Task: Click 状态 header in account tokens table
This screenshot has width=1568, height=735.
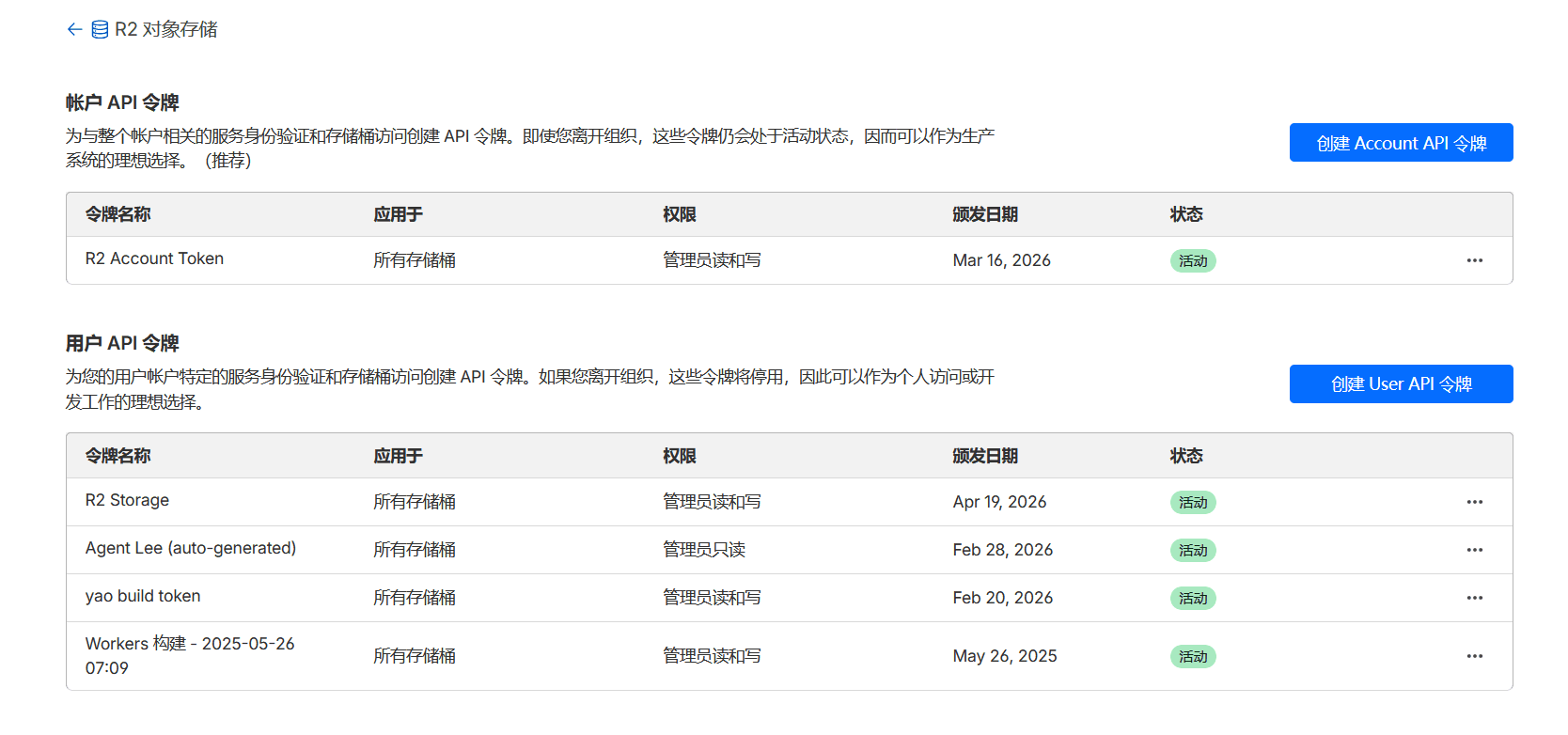Action: pos(1186,214)
